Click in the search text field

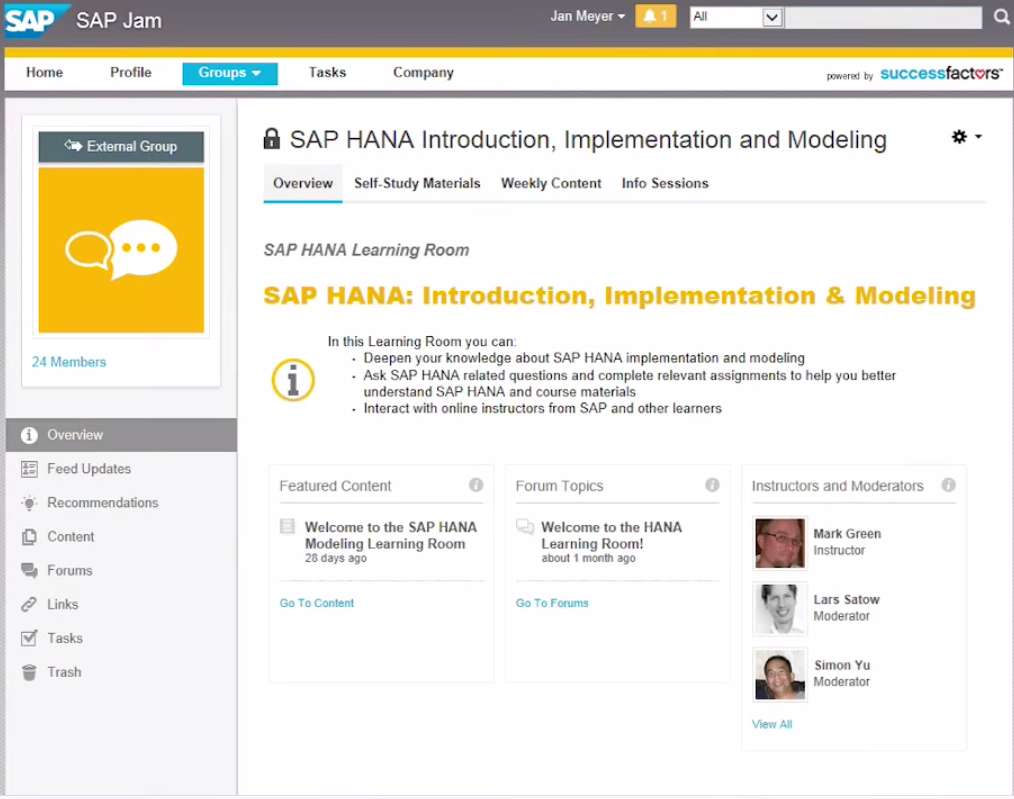pyautogui.click(x=883, y=17)
